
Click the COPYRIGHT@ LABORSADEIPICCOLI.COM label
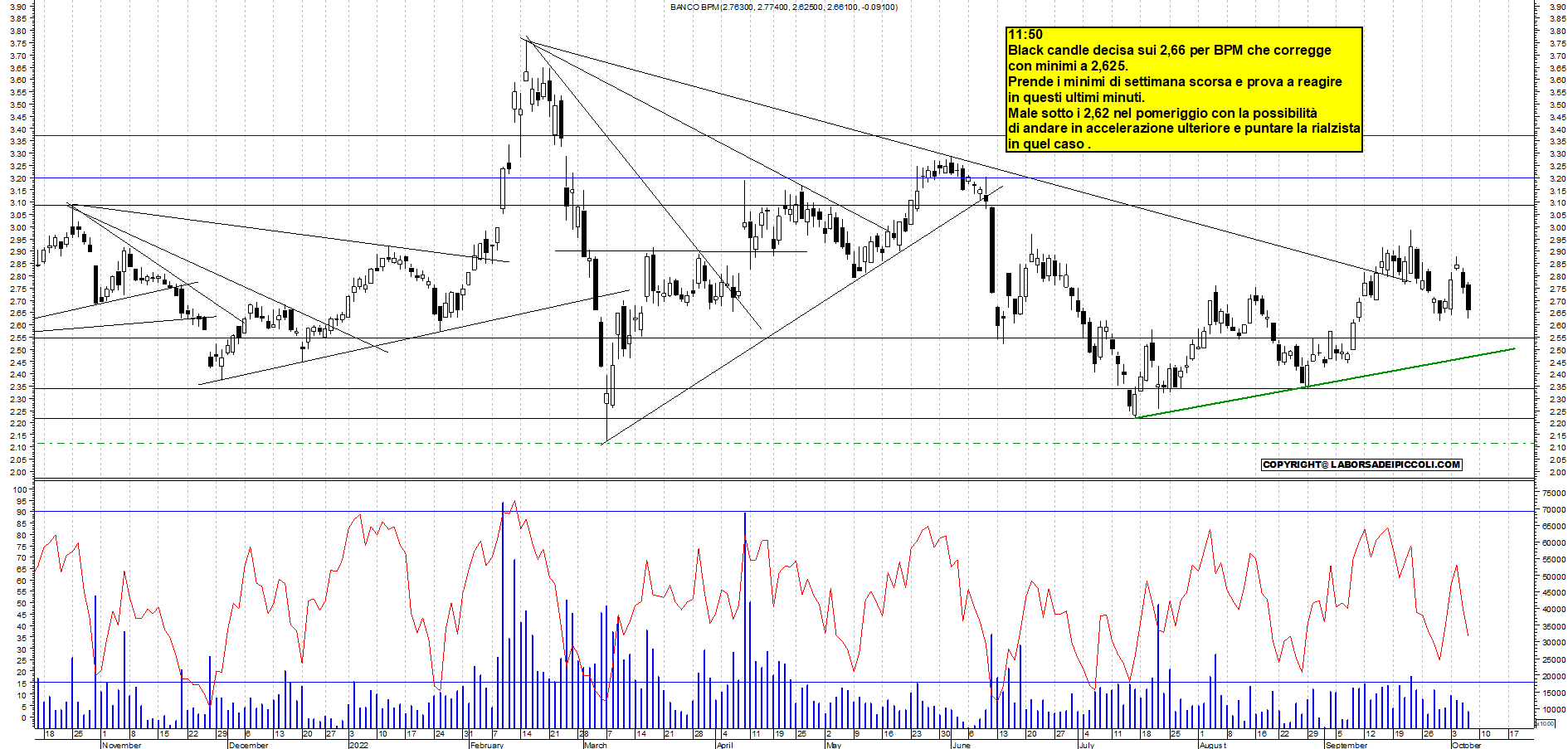point(1361,464)
